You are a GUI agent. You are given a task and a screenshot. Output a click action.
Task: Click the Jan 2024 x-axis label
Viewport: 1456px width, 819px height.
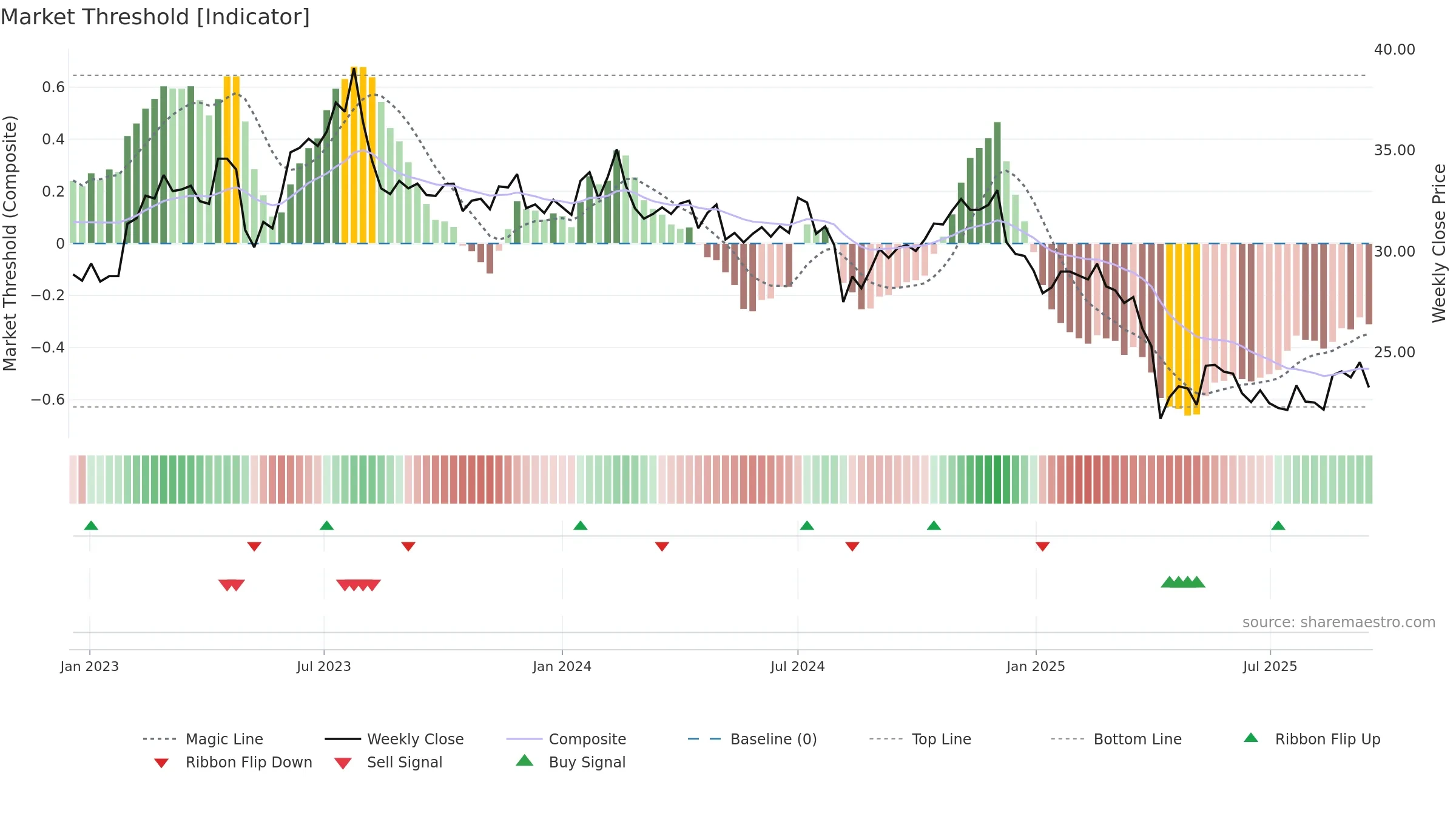(x=562, y=667)
